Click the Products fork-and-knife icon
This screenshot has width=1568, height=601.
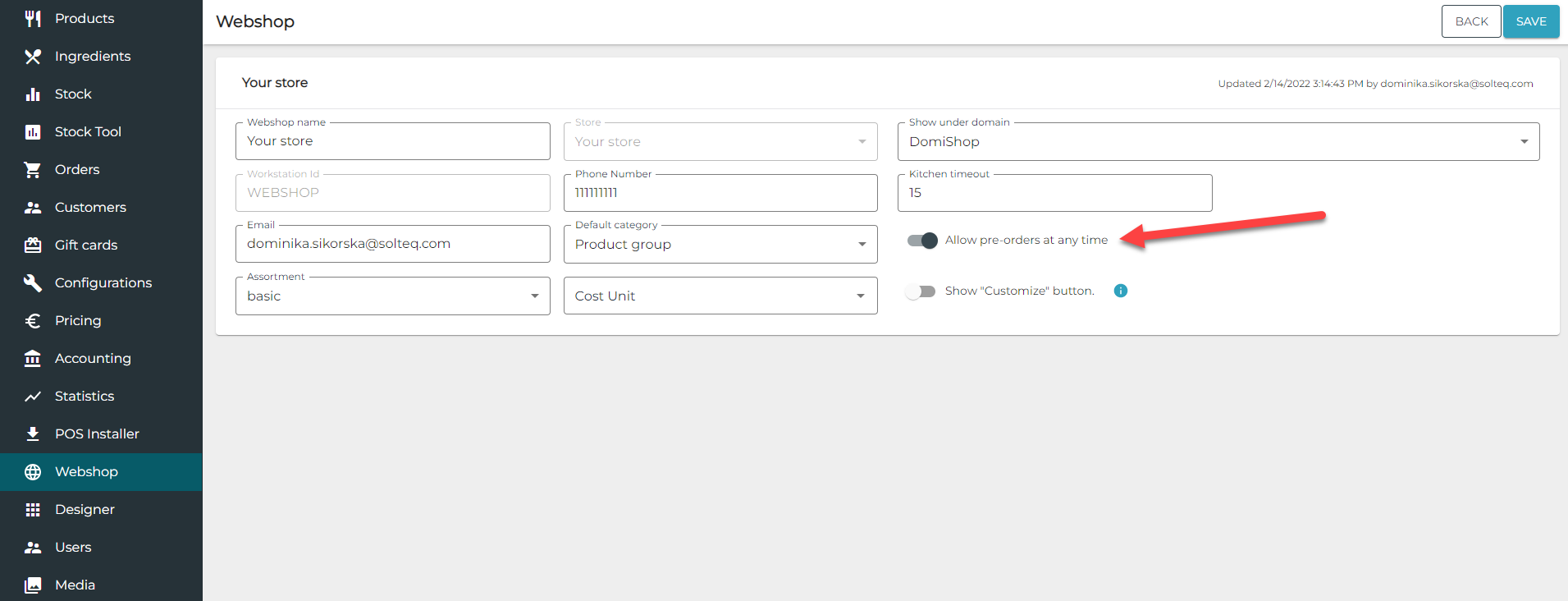click(33, 19)
